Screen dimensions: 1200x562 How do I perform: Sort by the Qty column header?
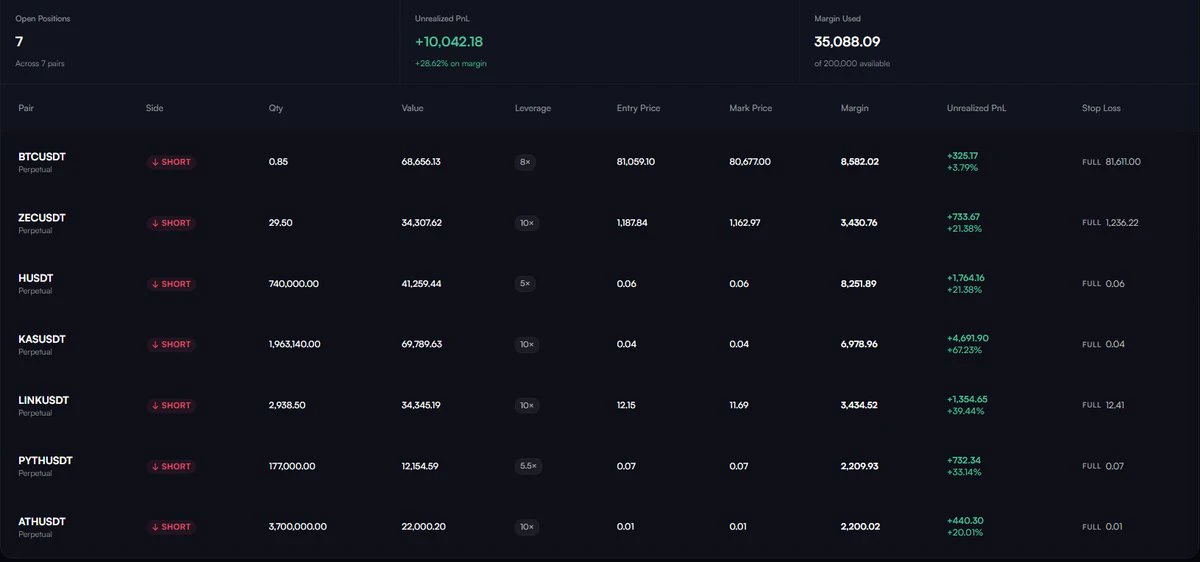(x=276, y=108)
